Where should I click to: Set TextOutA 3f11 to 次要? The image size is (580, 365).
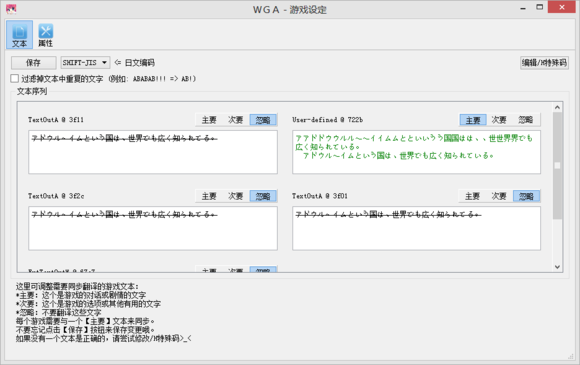pos(236,120)
